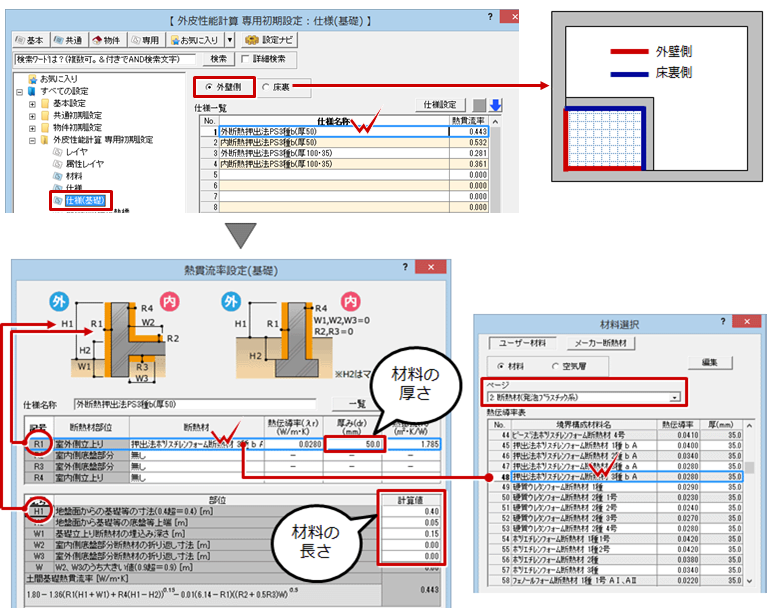Image resolution: width=767 pixels, height=608 pixels.
Task: Select the 属性レイヤ tree item
Action: [79, 164]
